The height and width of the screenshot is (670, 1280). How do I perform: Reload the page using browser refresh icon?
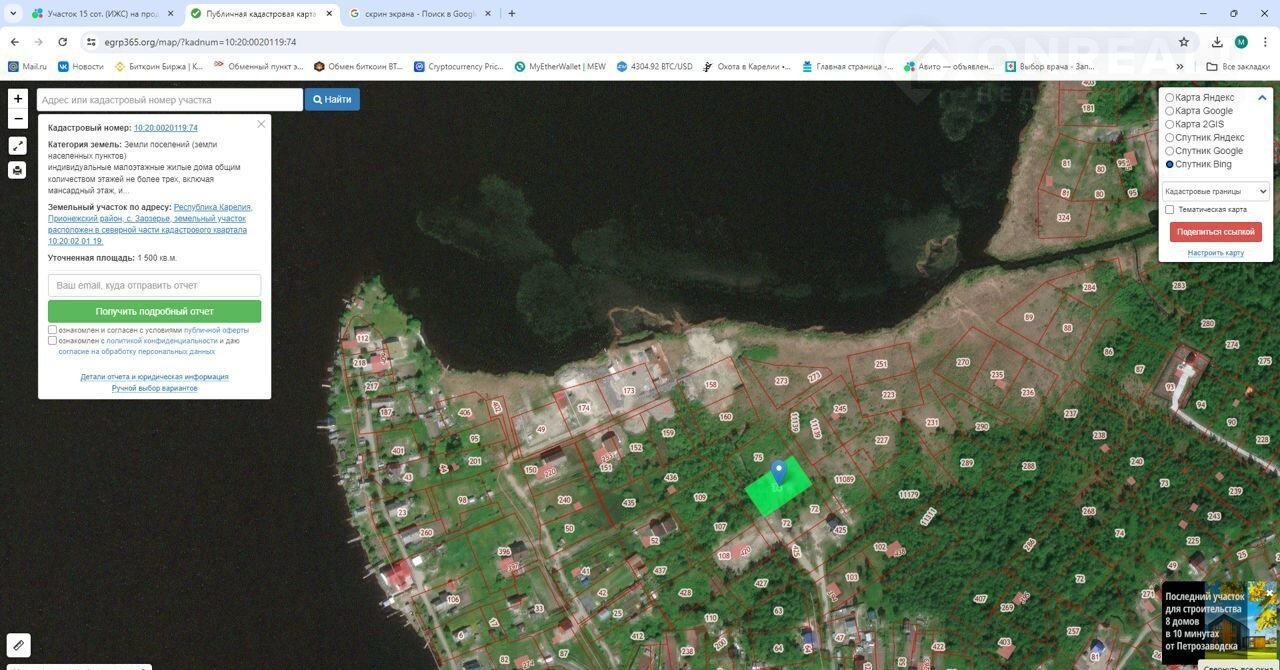tap(63, 42)
